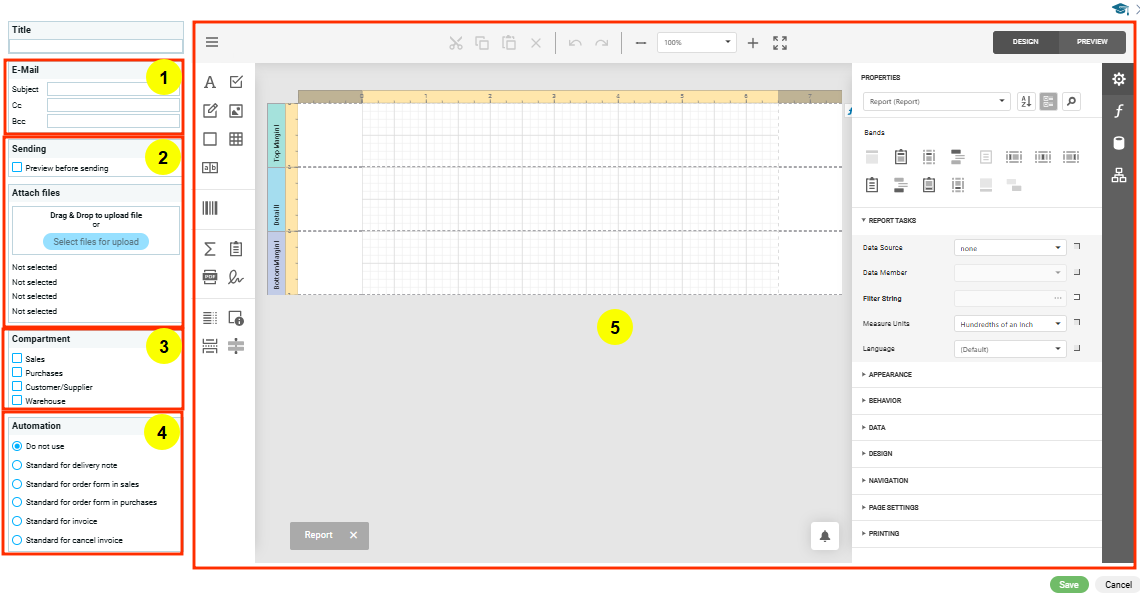Open the Field List database icon
Screen dimensions: 1140x599
[1119, 143]
